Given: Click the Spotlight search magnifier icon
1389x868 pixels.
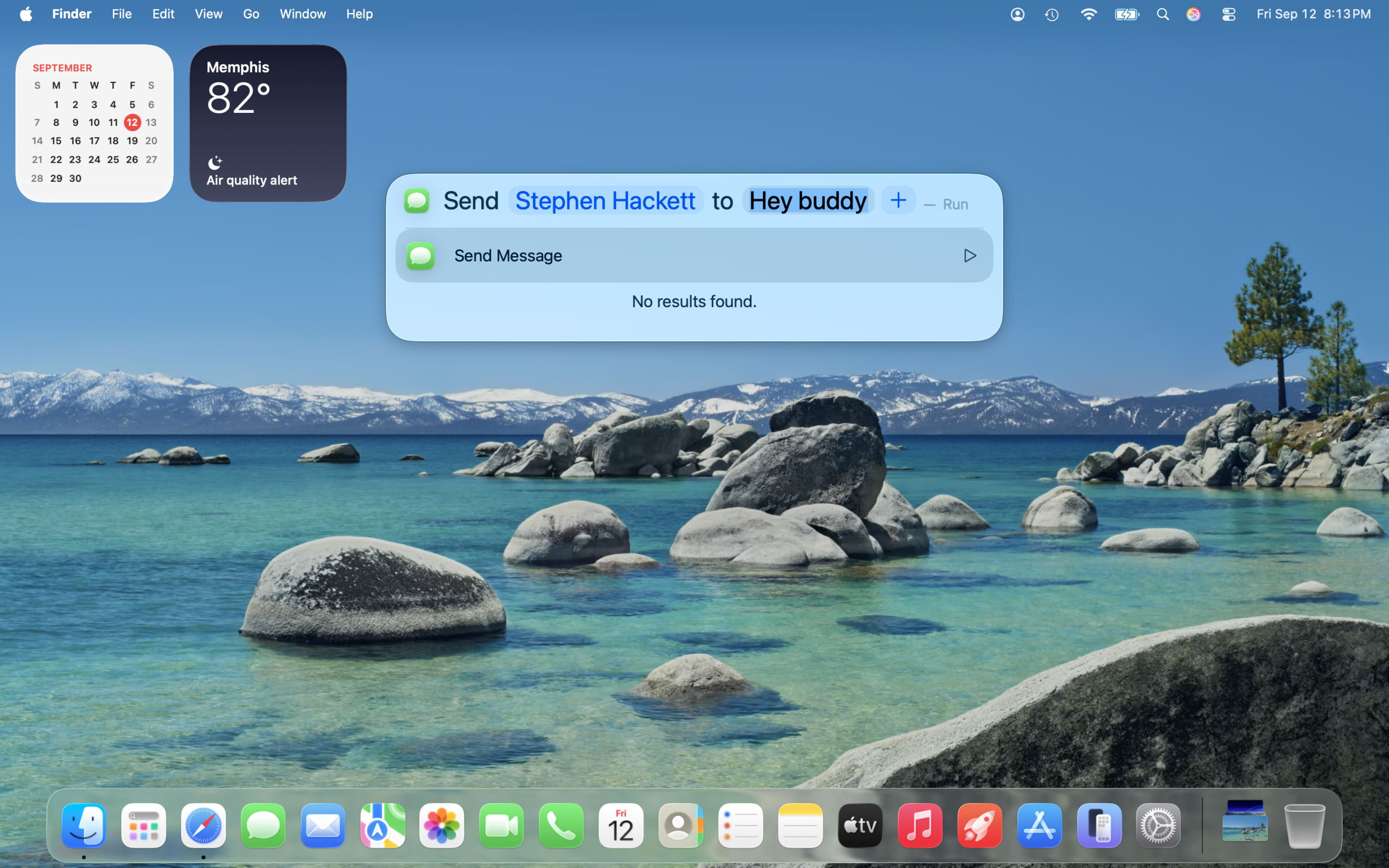Looking at the screenshot, I should [x=1163, y=14].
